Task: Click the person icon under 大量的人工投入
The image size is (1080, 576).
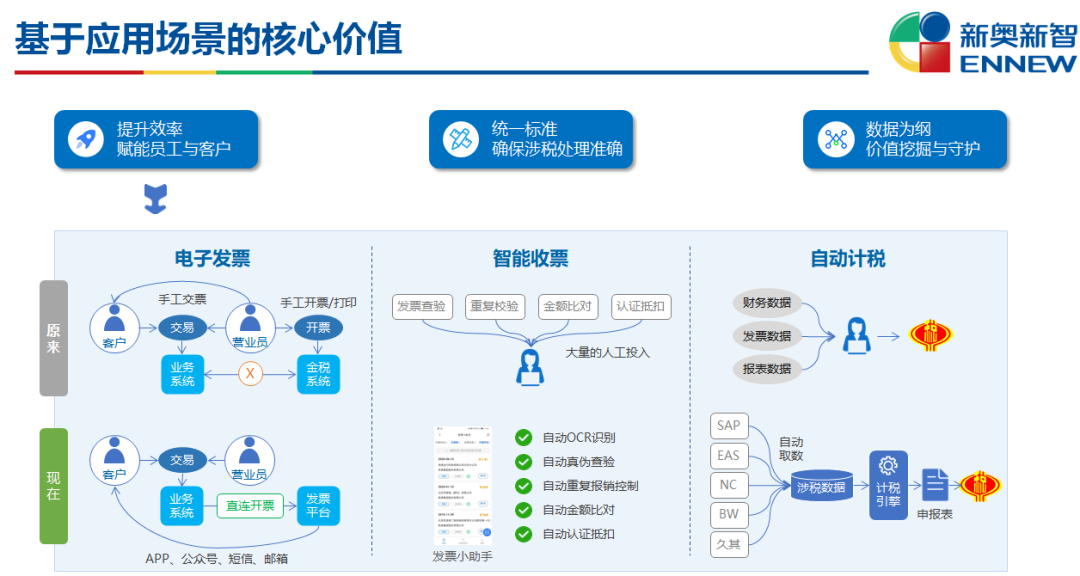Action: [530, 367]
